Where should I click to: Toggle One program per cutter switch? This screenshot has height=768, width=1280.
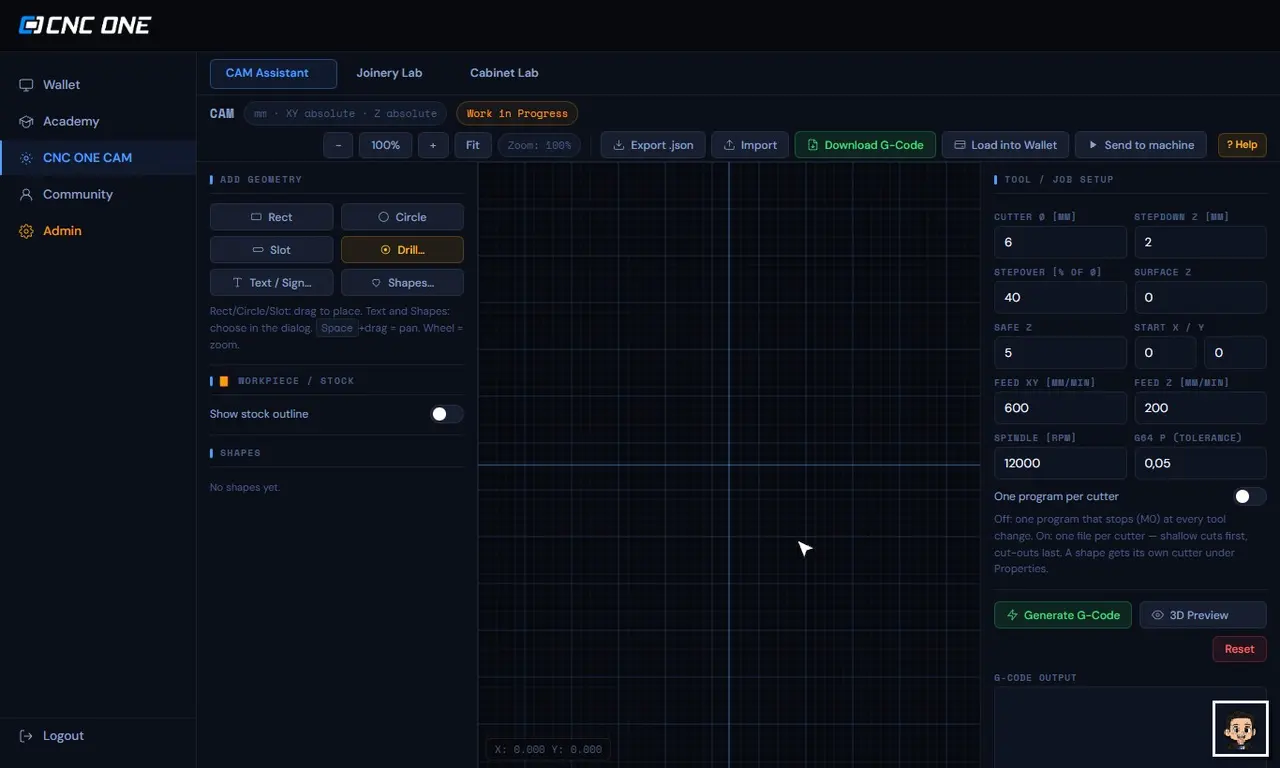coord(1250,496)
